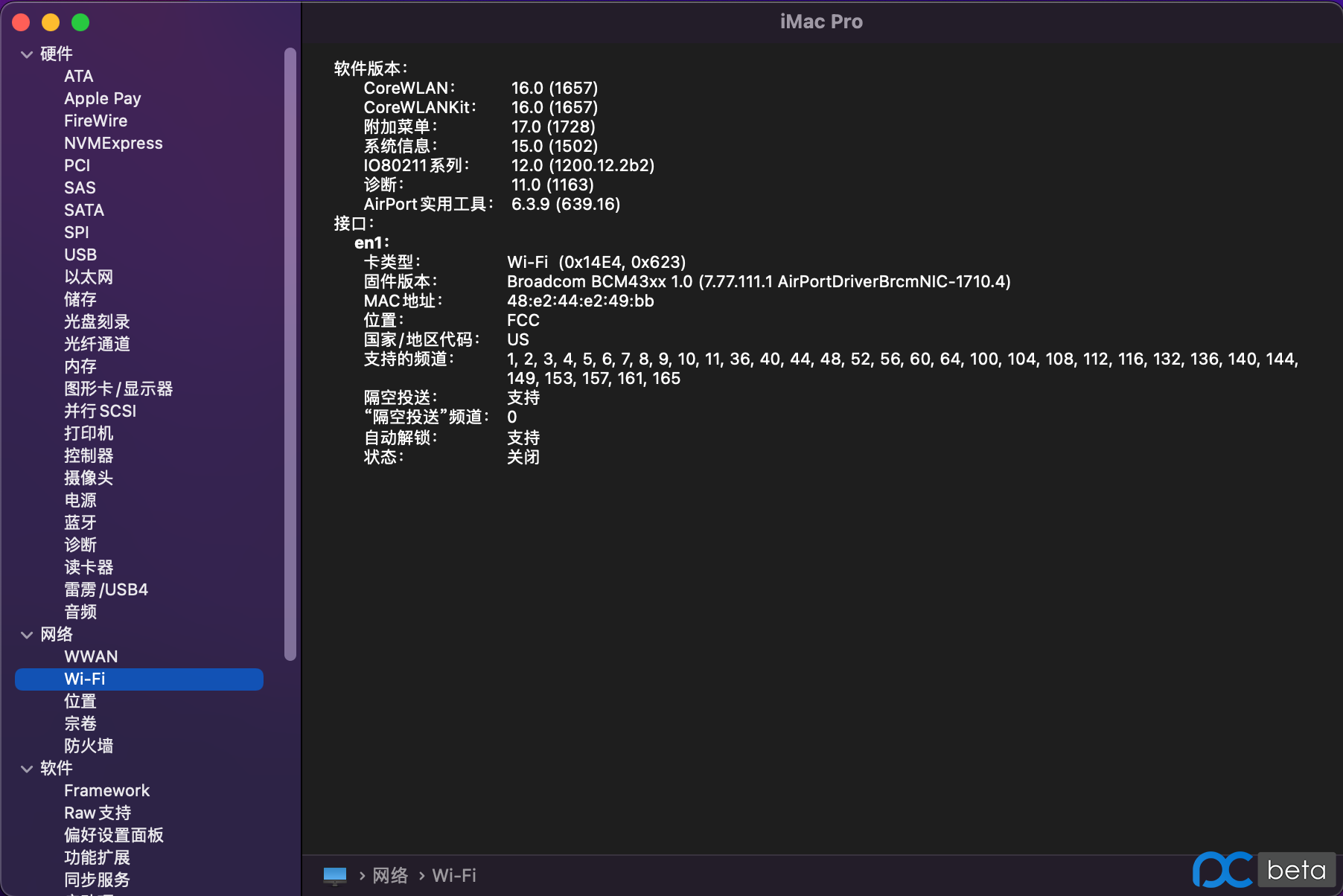Open 控制器 info
Screen dimensions: 1343x896
pyautogui.click(x=89, y=455)
